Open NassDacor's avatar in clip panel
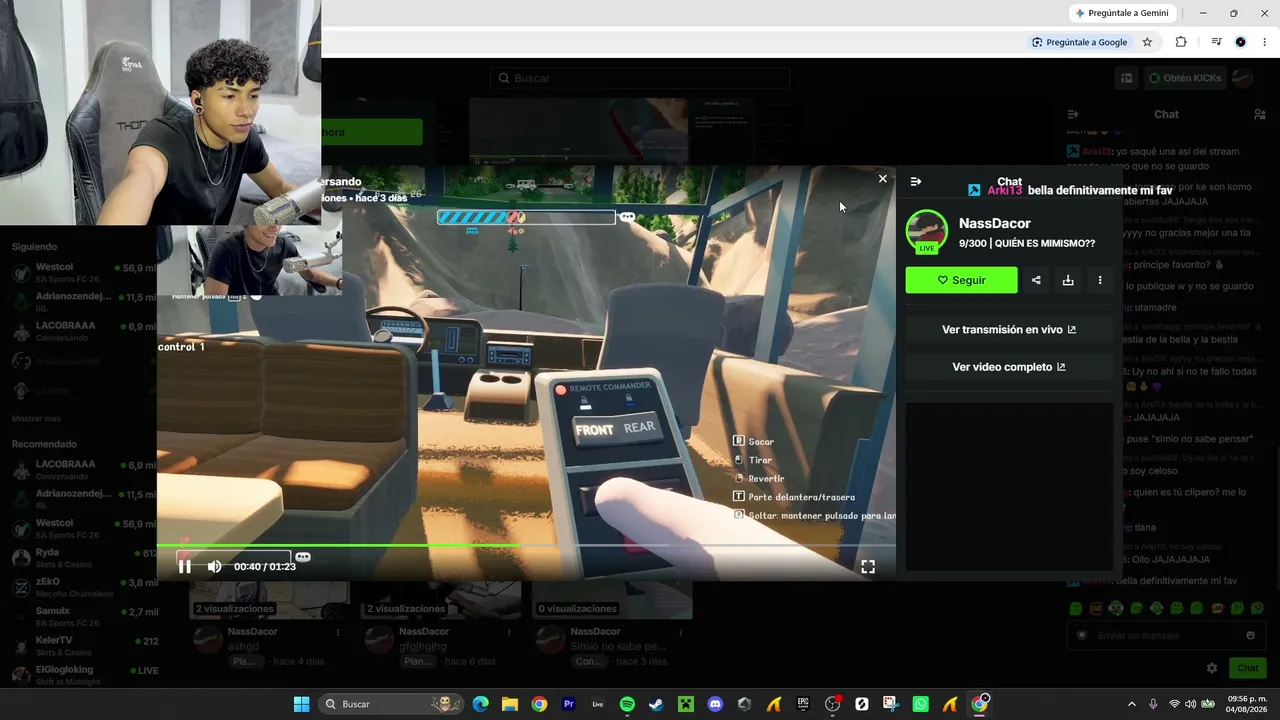This screenshot has width=1280, height=720. pos(926,231)
